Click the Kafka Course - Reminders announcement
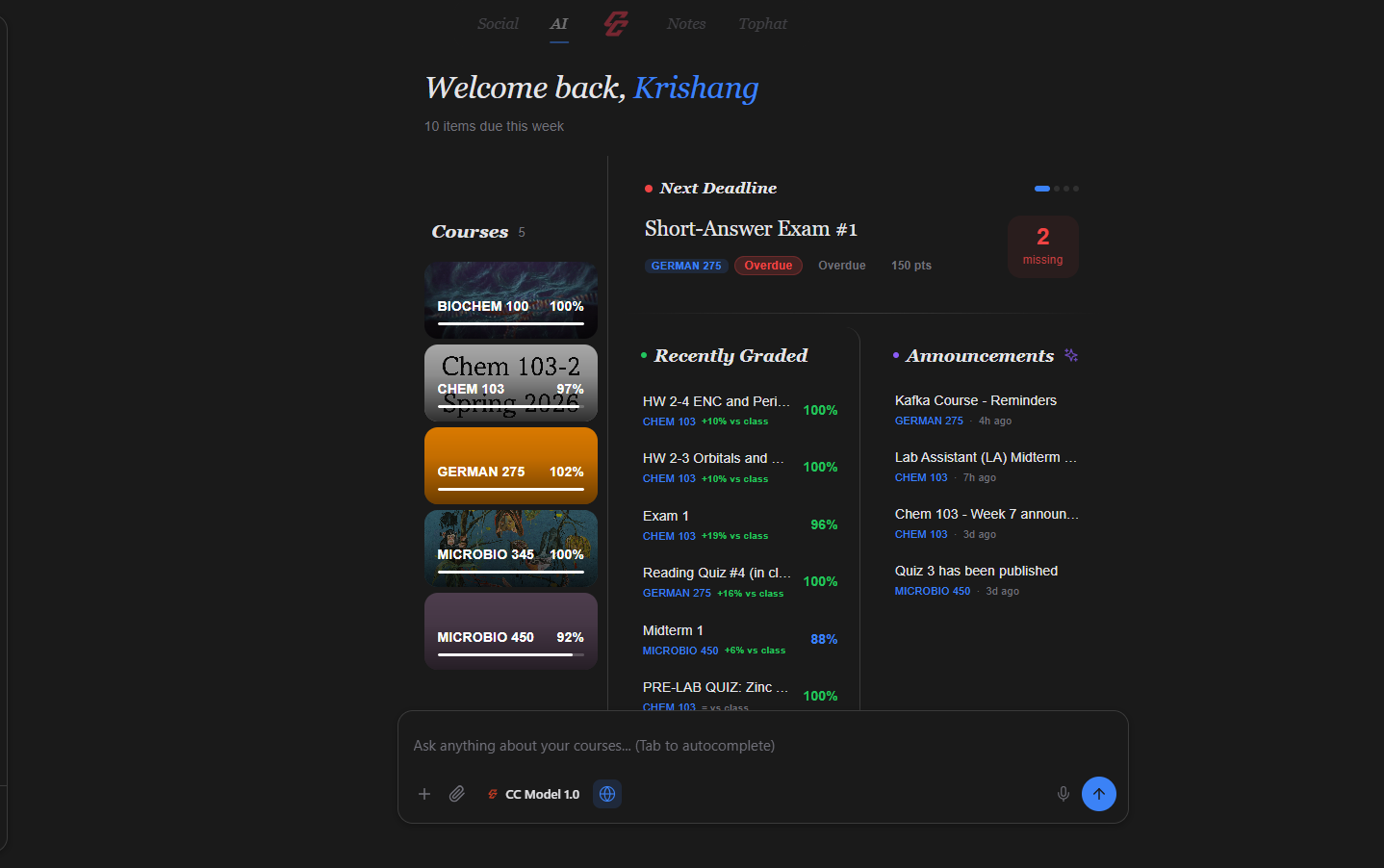This screenshot has width=1384, height=868. pyautogui.click(x=975, y=399)
